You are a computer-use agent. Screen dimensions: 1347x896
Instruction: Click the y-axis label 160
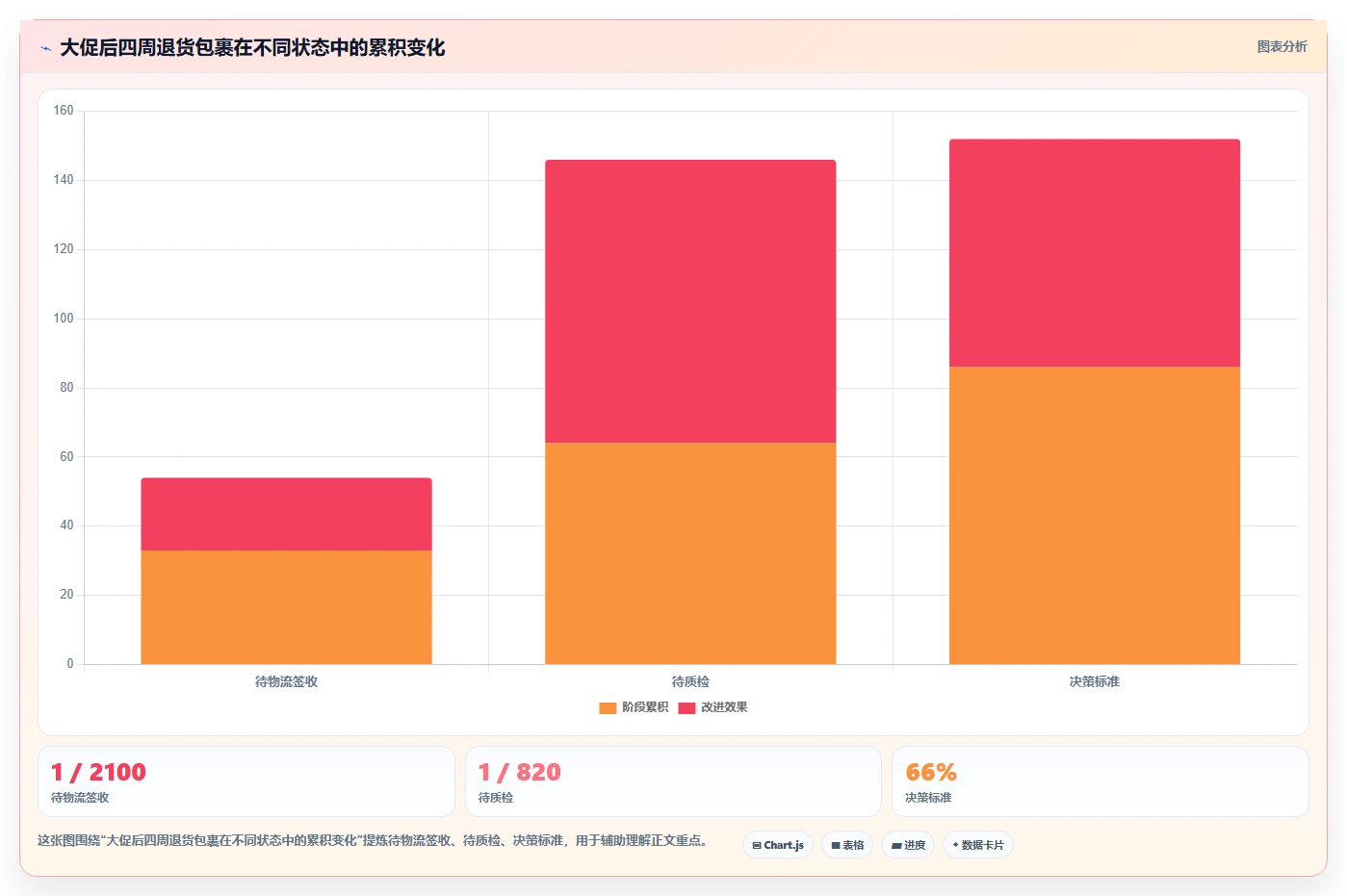coord(64,111)
